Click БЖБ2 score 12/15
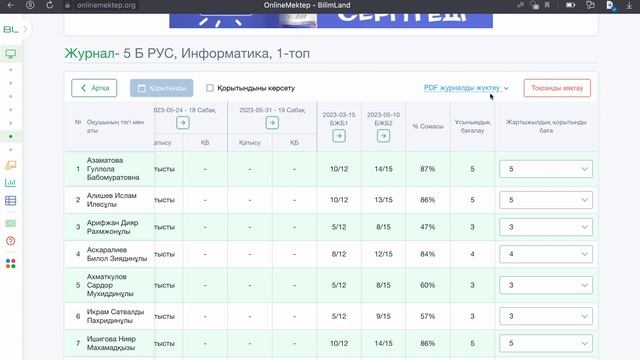The height and width of the screenshot is (360, 640). tap(383, 254)
